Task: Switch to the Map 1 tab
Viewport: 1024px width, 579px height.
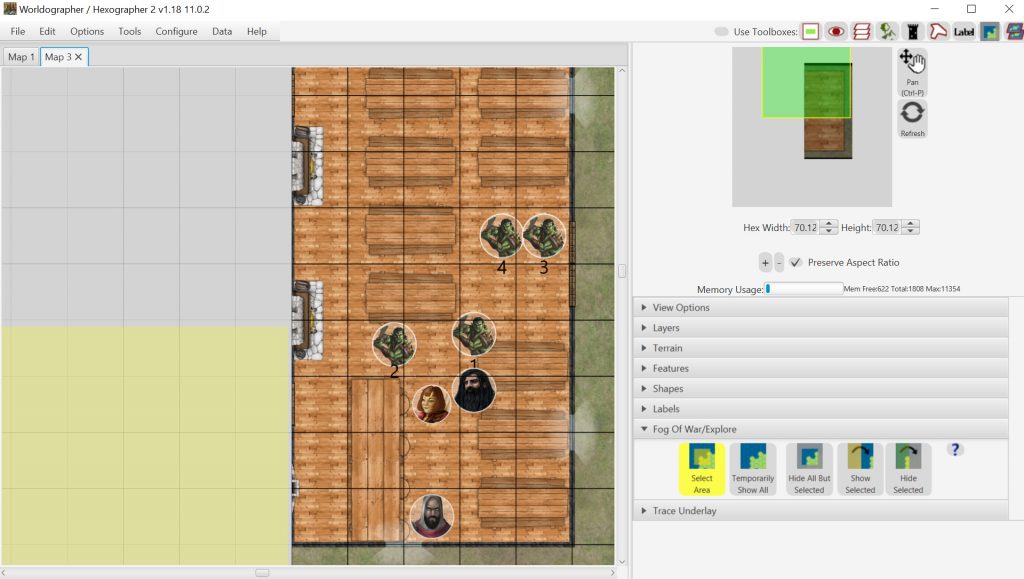Action: pyautogui.click(x=21, y=57)
